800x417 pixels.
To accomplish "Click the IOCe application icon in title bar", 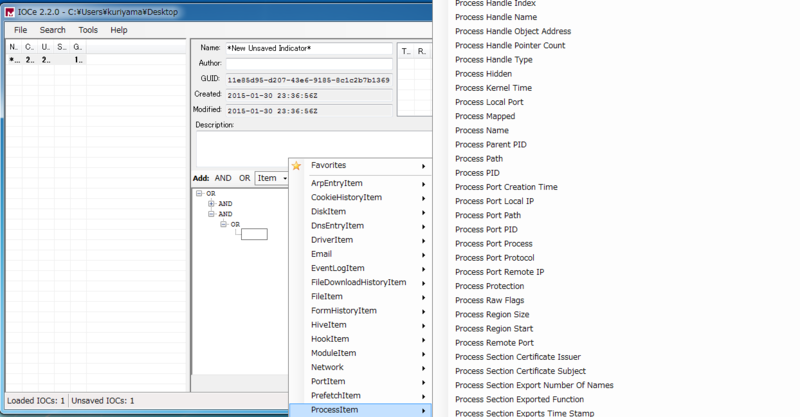I will (9, 12).
